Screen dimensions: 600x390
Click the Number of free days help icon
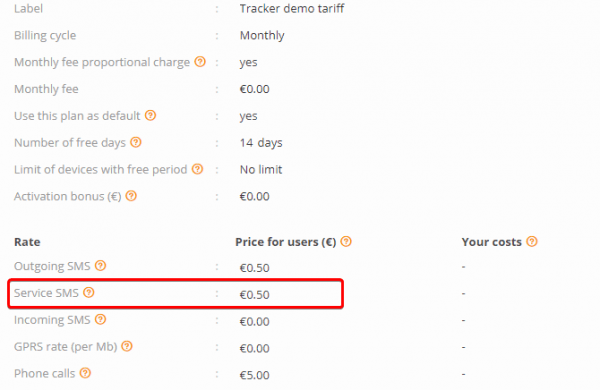(136, 142)
